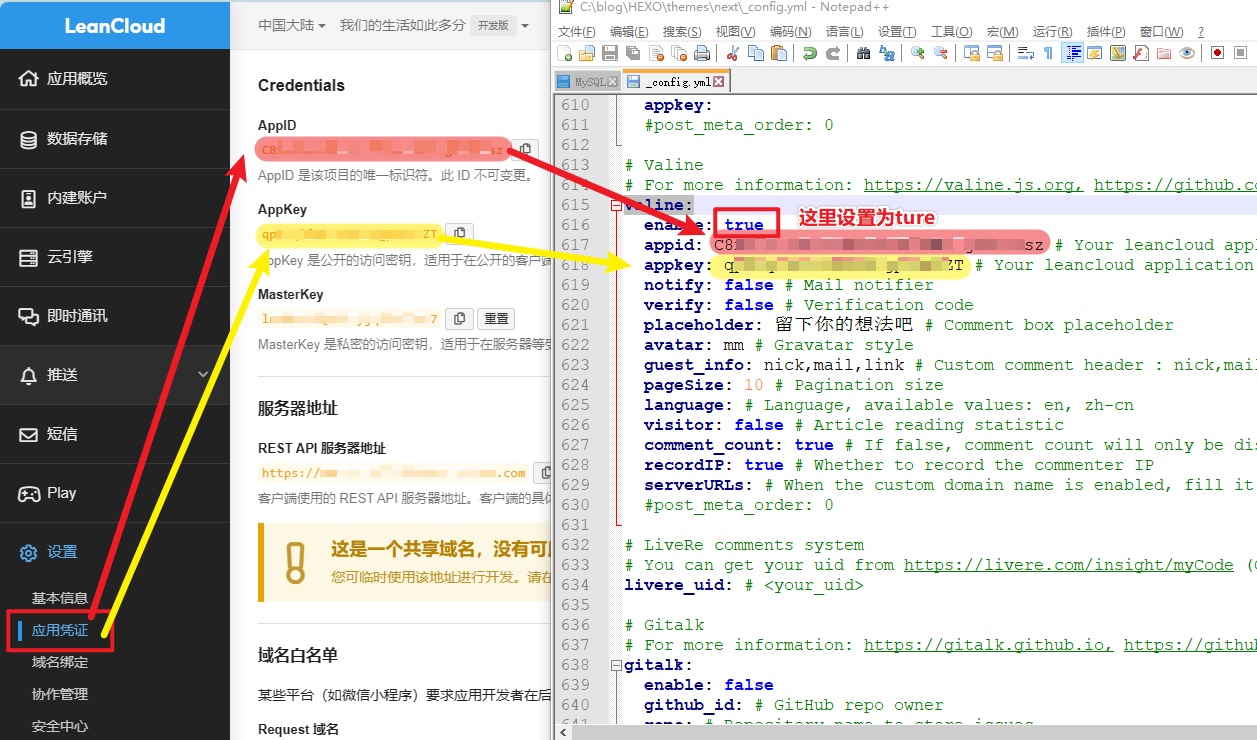This screenshot has height=740, width=1257.
Task: Click Cut scissors icon in Notepad++
Action: pyautogui.click(x=732, y=52)
